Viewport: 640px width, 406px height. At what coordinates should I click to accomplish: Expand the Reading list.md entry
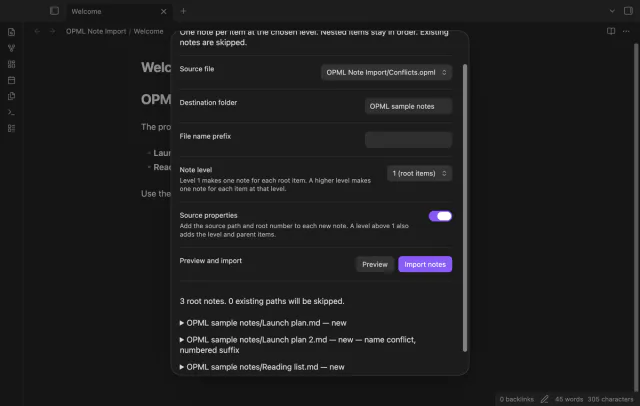(x=262, y=367)
